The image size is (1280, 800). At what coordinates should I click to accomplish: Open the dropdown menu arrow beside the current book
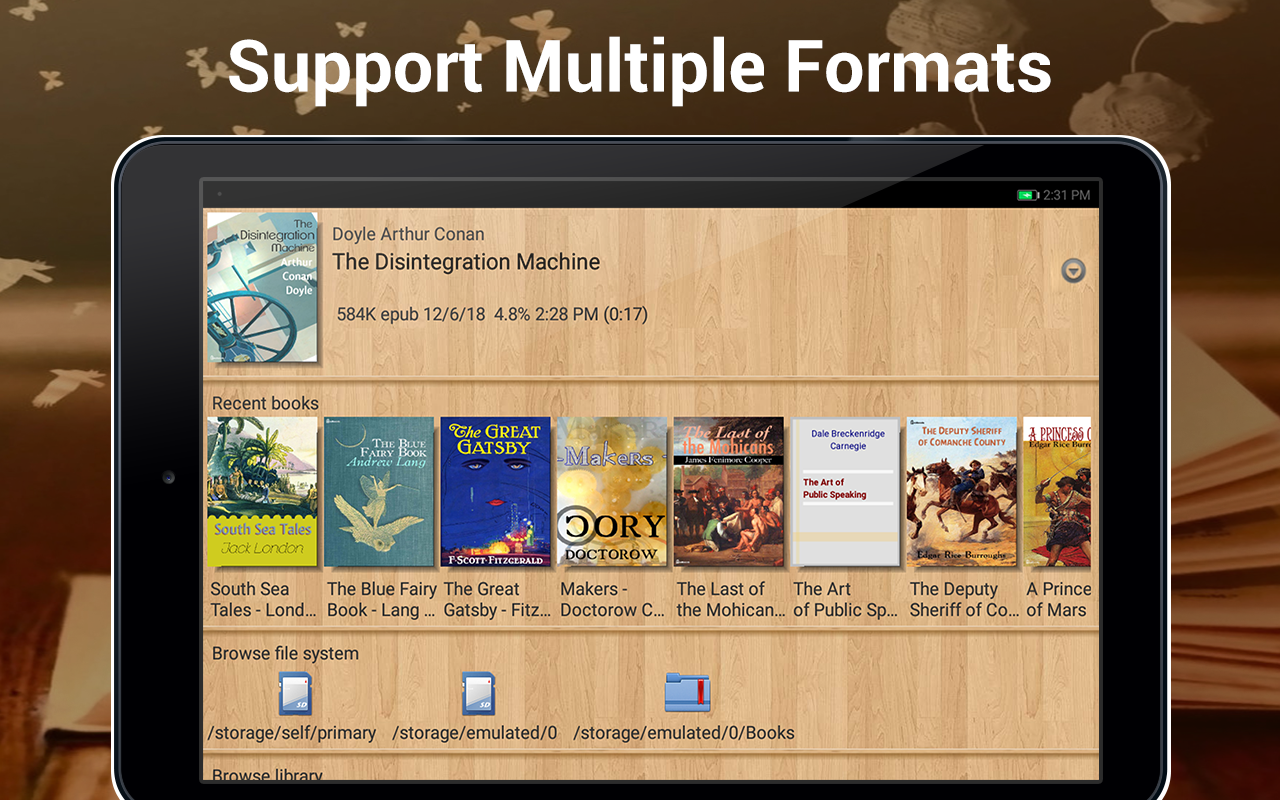tap(1073, 270)
